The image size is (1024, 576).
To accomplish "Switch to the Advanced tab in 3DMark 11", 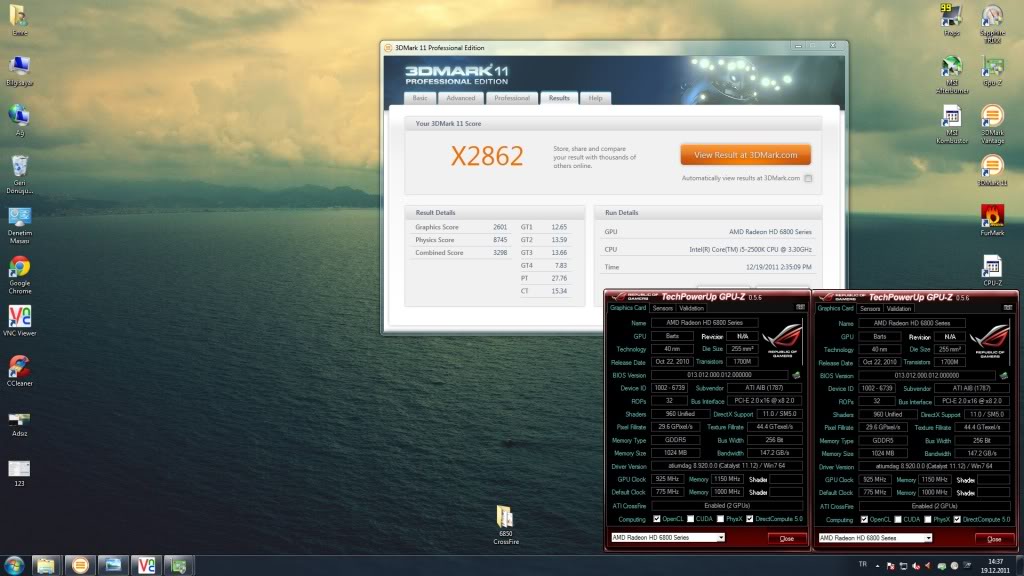I will (460, 98).
